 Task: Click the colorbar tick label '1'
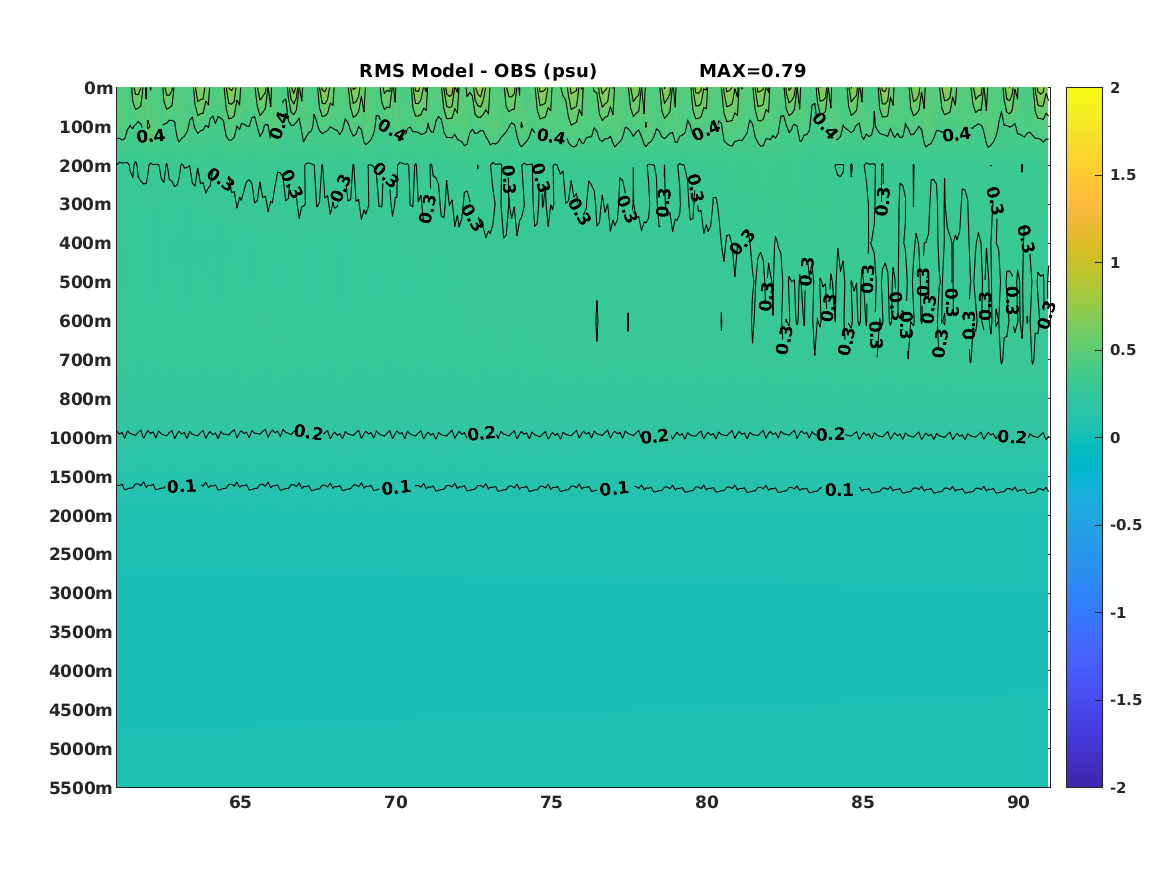1115,263
